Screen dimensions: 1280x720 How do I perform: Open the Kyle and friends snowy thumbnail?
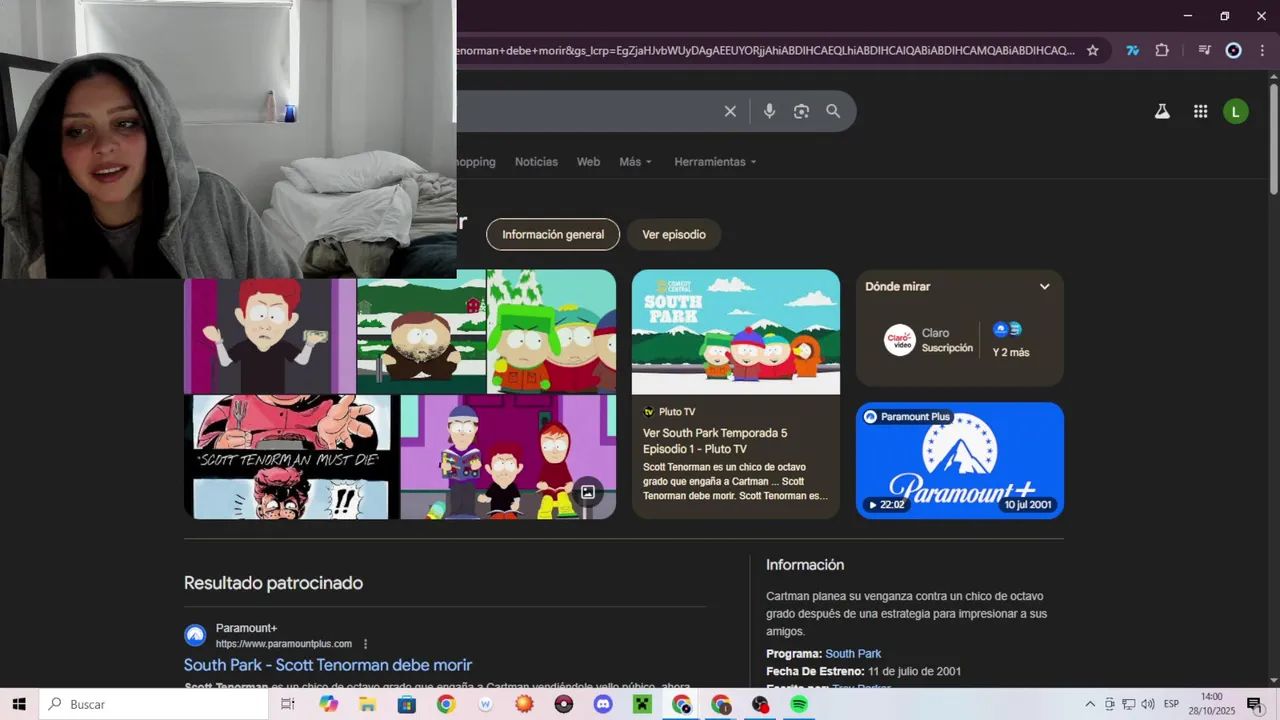coord(551,332)
